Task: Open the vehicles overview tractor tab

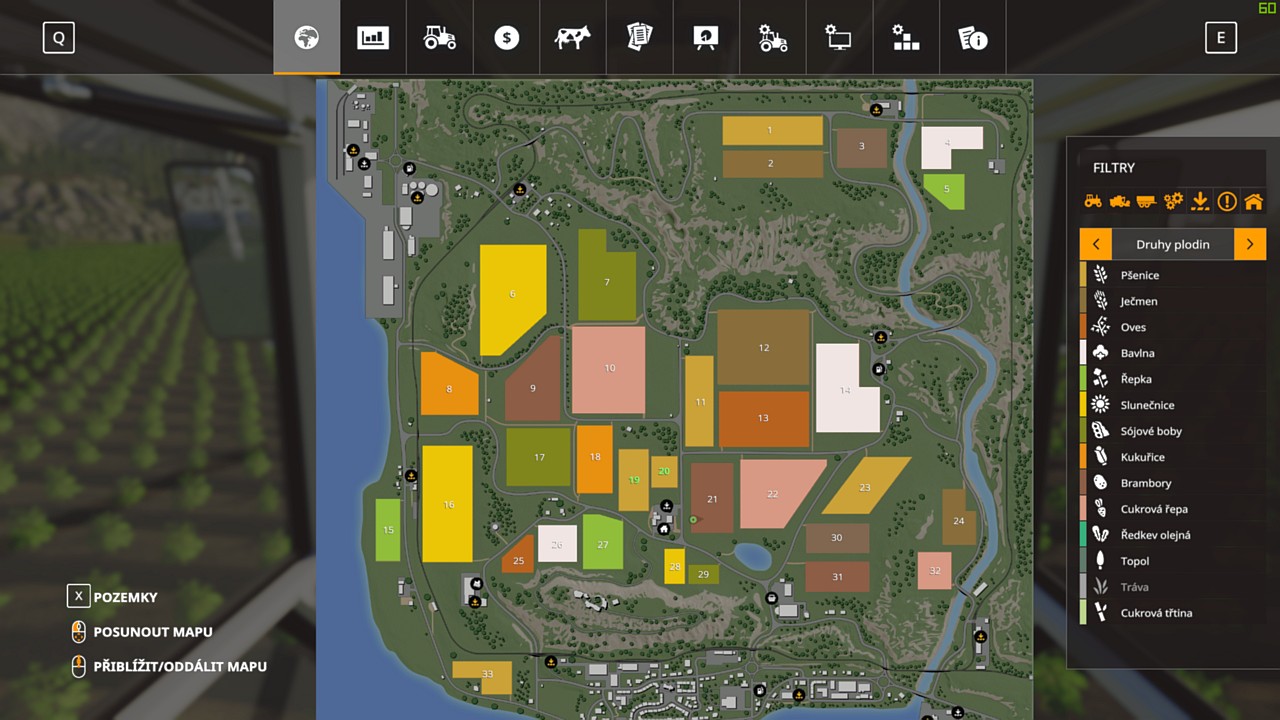Action: pyautogui.click(x=440, y=38)
